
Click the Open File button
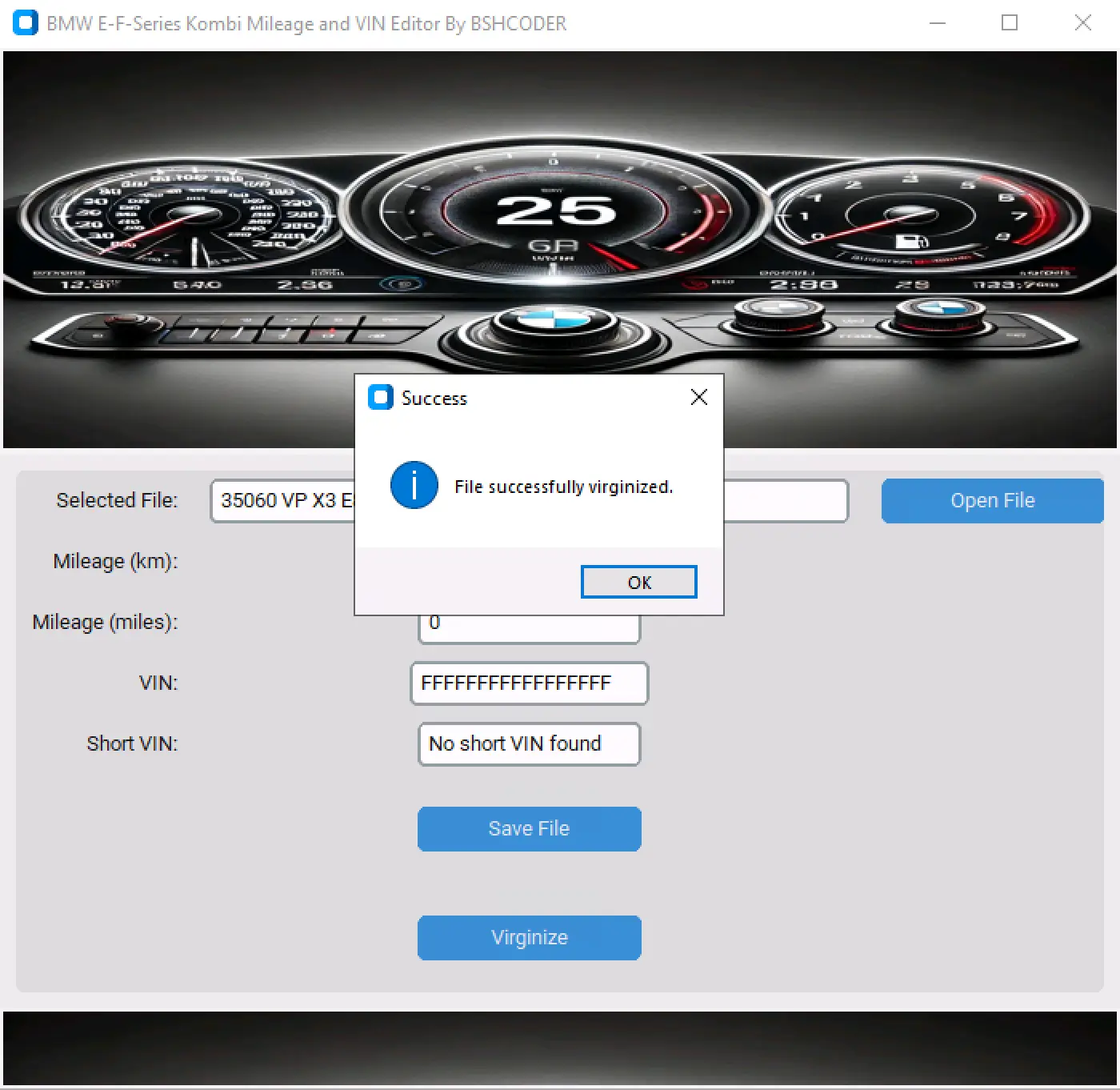pos(992,501)
